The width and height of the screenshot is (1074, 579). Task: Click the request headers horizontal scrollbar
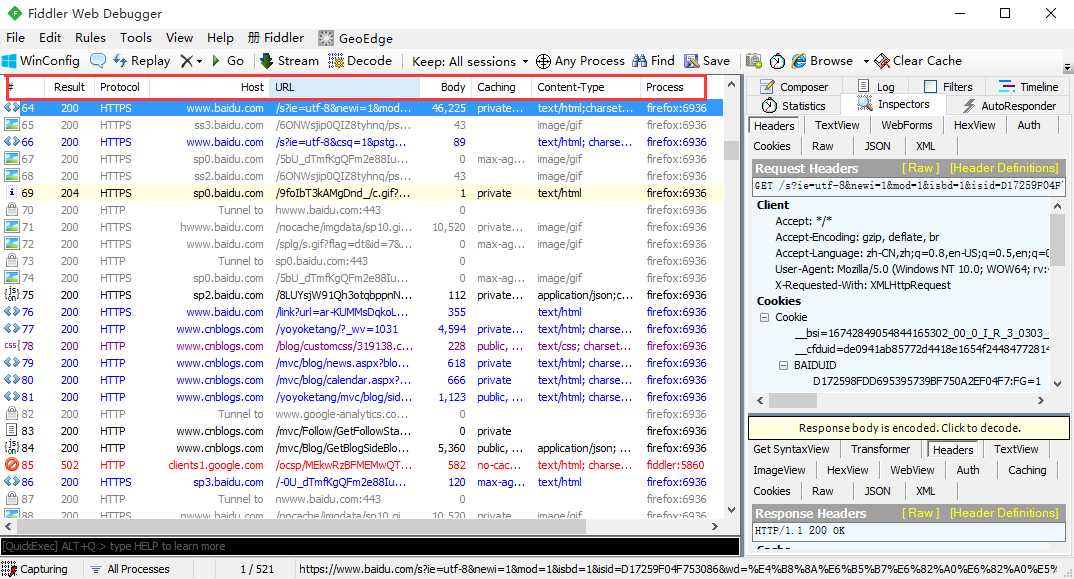pos(900,400)
